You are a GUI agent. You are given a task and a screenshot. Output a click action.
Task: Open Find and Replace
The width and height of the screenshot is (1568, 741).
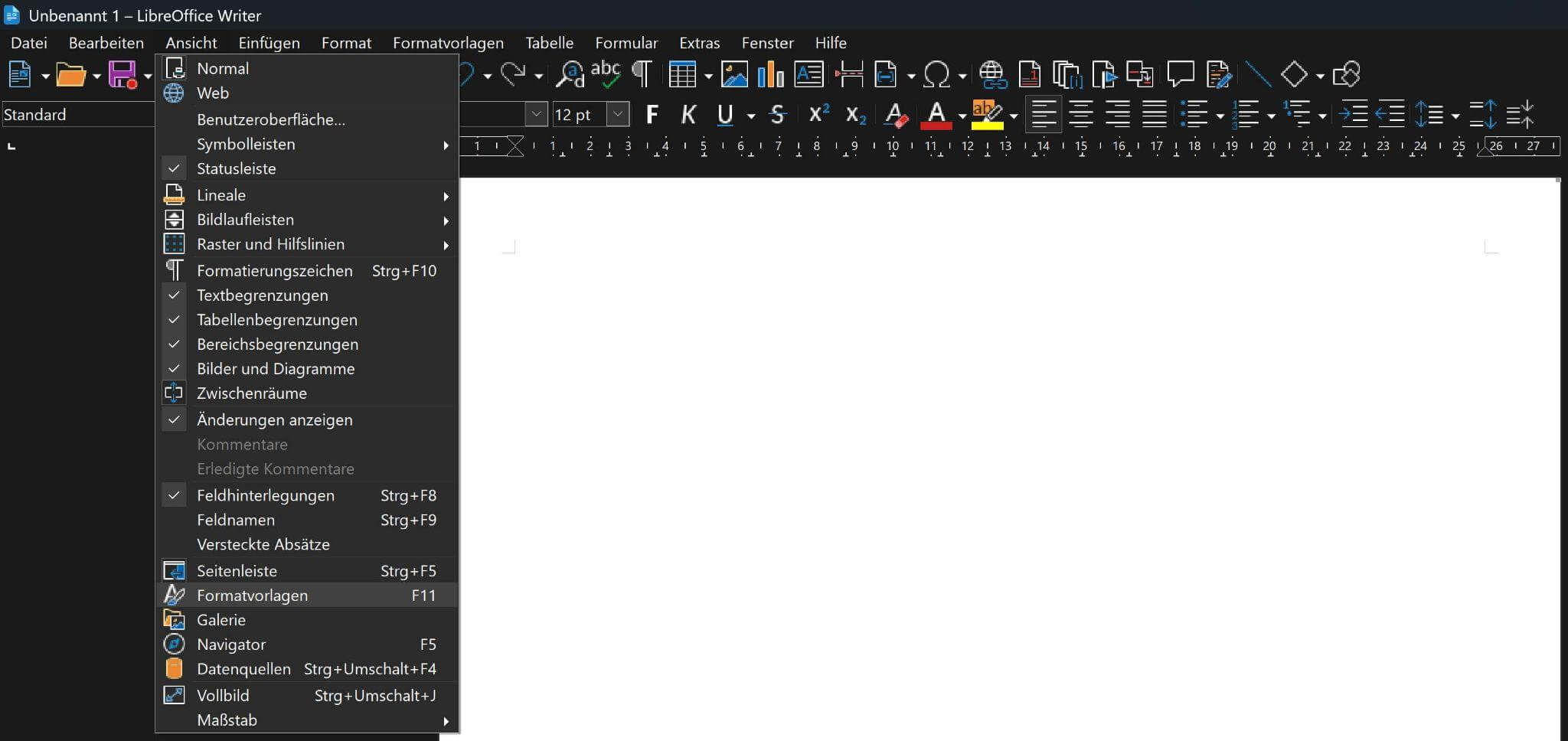click(570, 74)
